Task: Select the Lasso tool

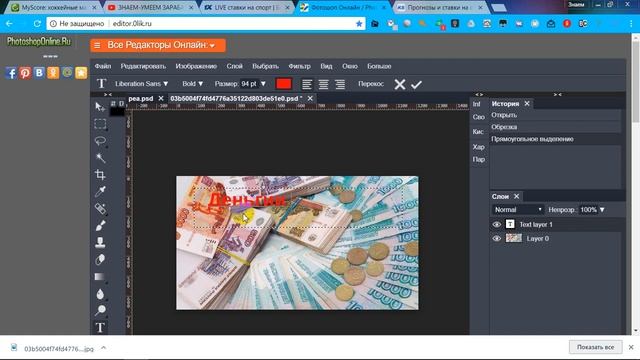Action: coord(100,141)
